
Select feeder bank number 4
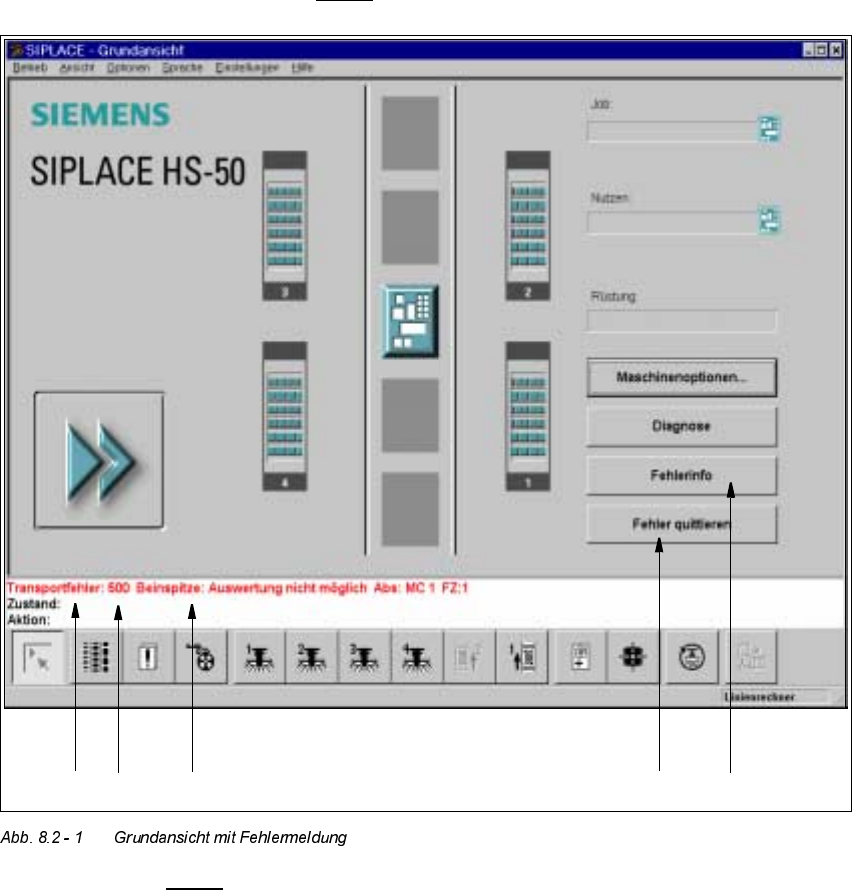(x=285, y=416)
